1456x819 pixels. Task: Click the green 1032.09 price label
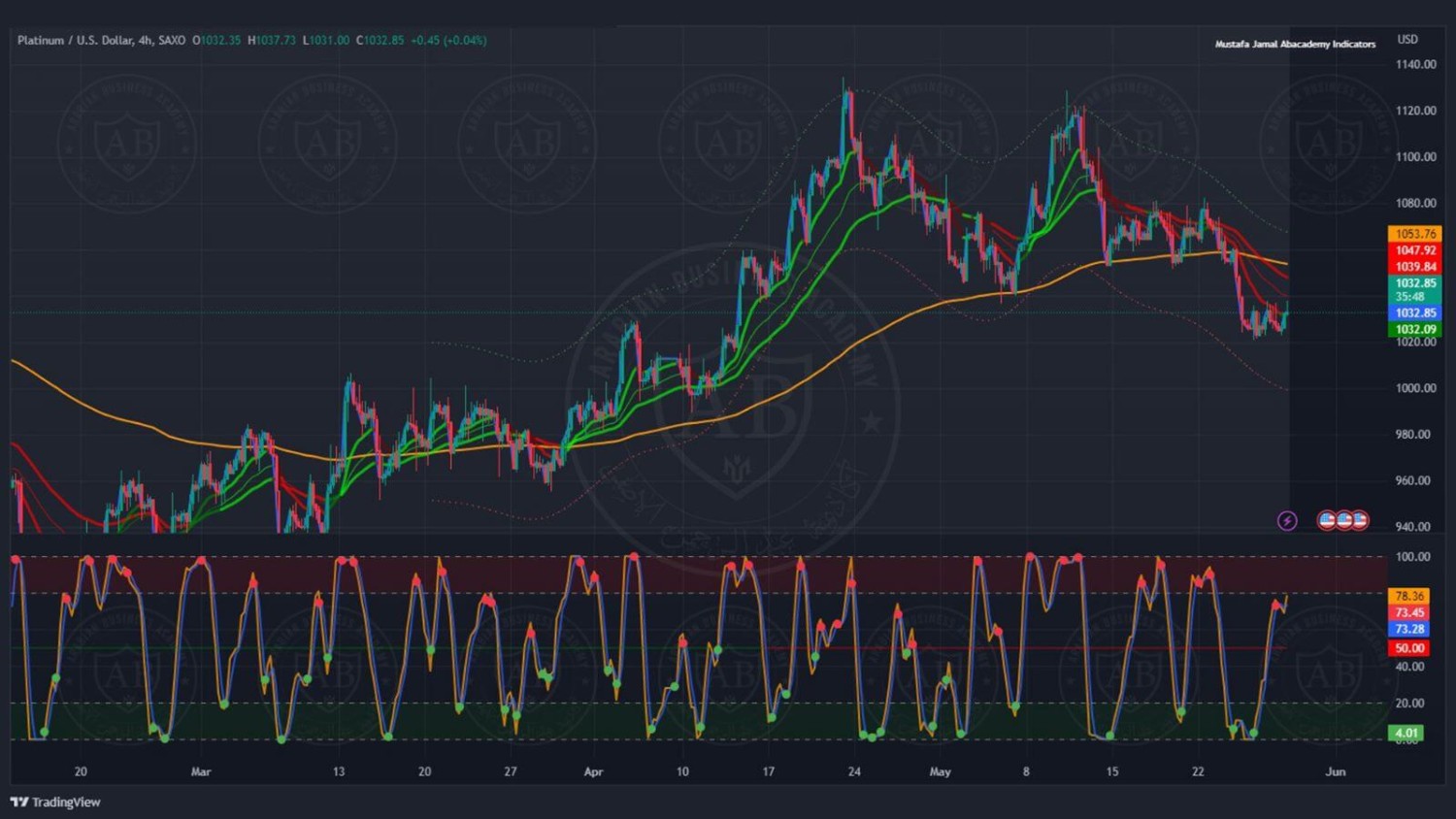tap(1414, 329)
